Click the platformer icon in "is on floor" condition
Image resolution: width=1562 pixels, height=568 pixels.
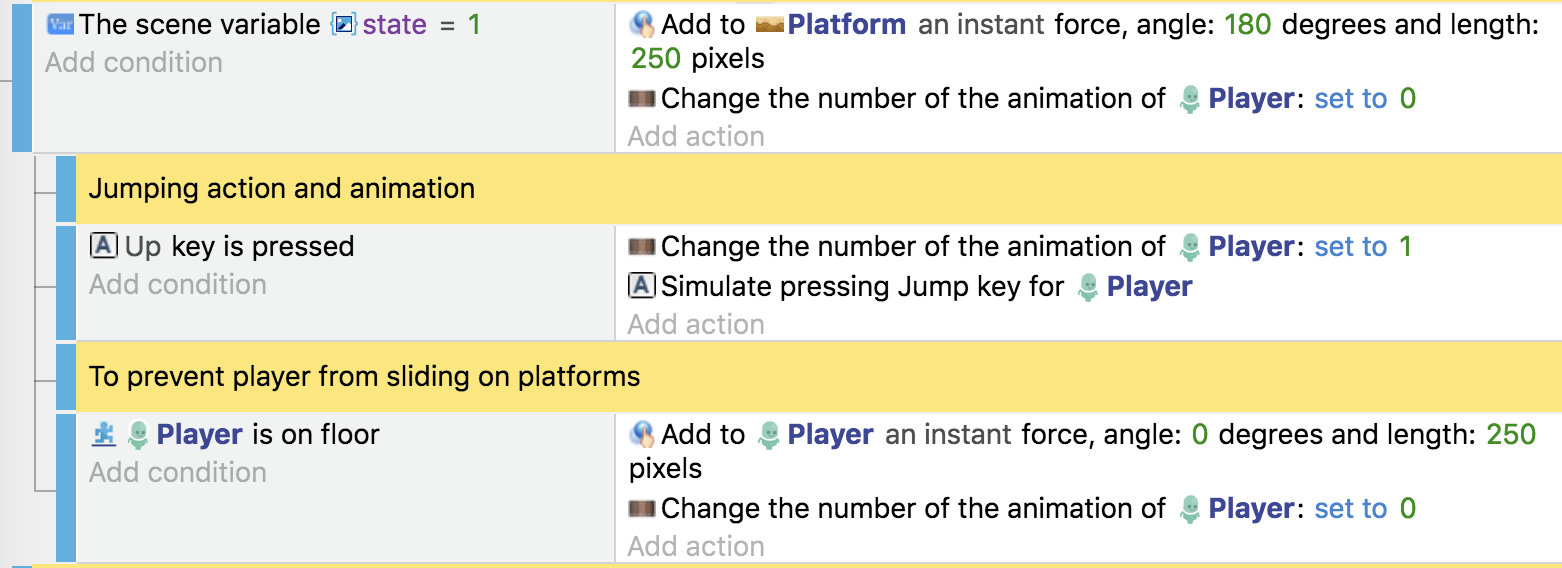coord(104,434)
